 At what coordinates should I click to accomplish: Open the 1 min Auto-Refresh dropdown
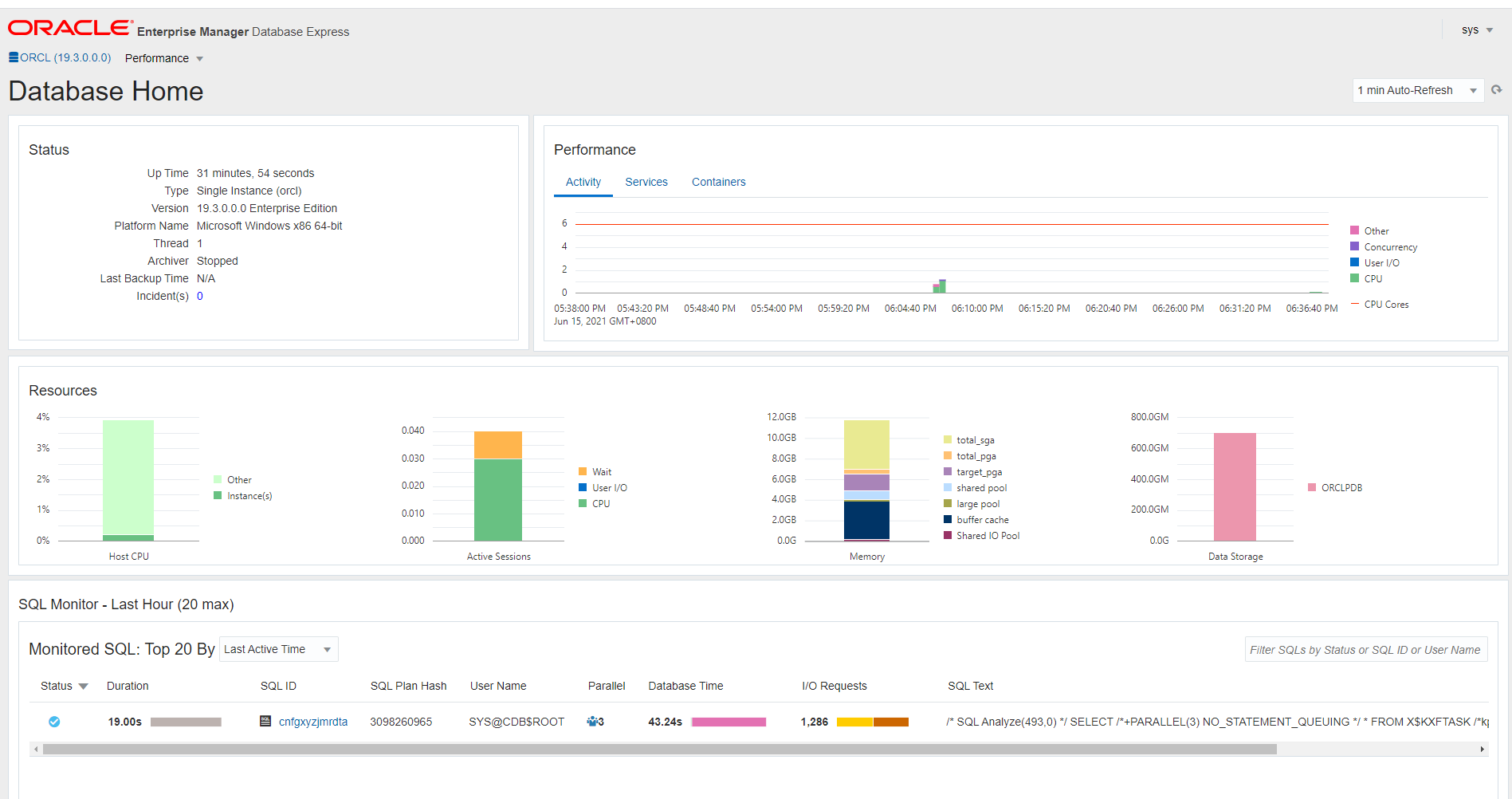1418,90
